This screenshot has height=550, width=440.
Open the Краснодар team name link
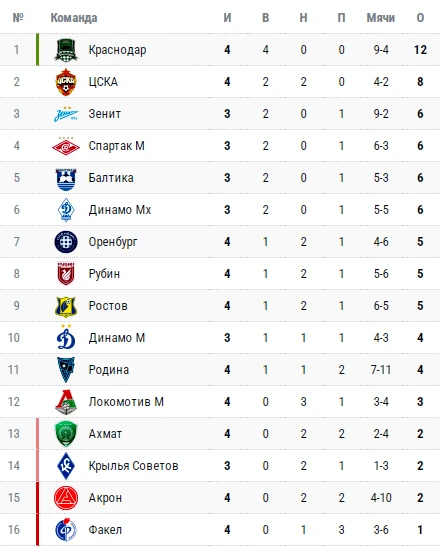(x=117, y=50)
